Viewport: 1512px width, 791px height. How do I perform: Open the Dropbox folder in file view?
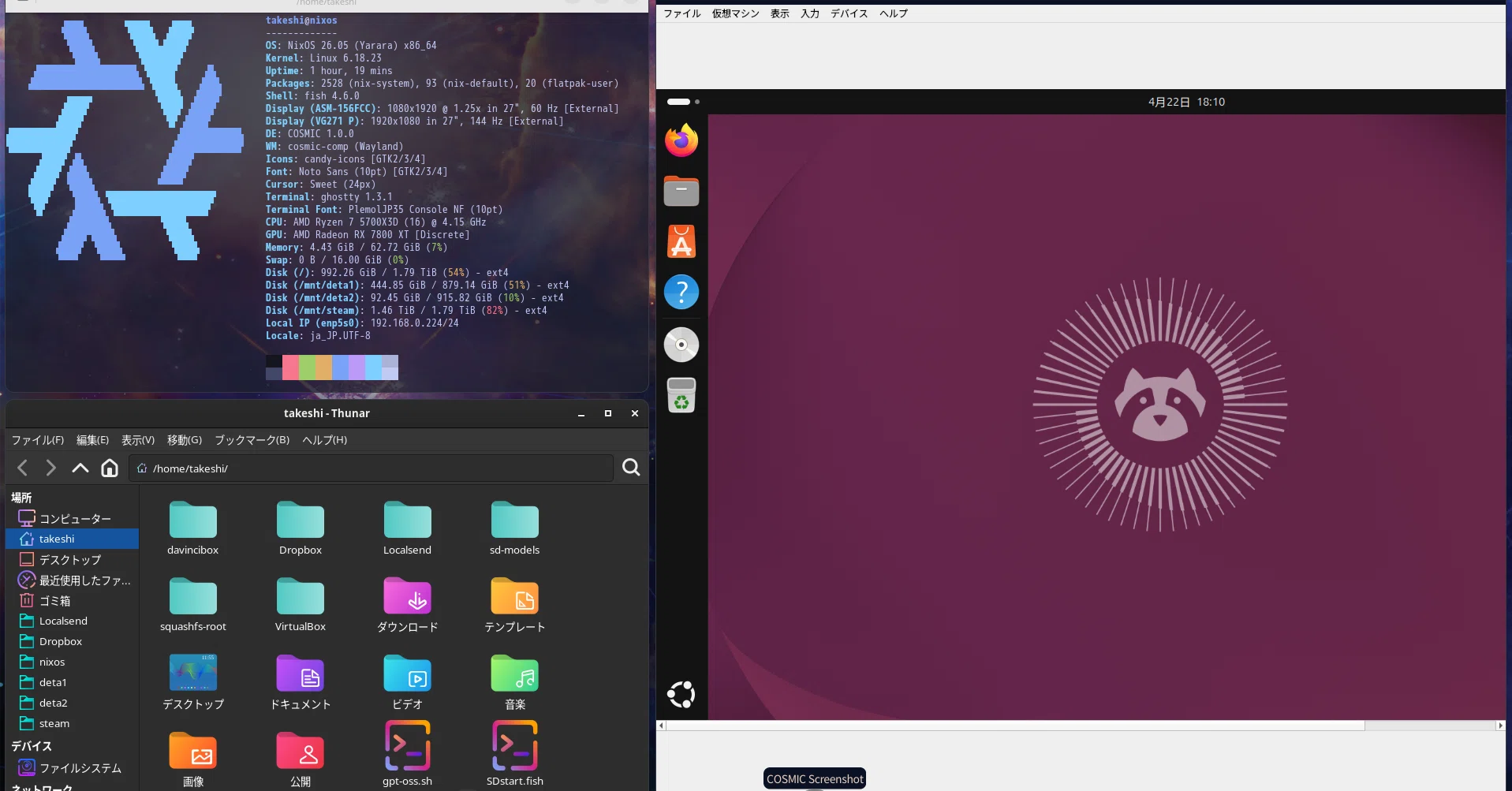(x=301, y=528)
